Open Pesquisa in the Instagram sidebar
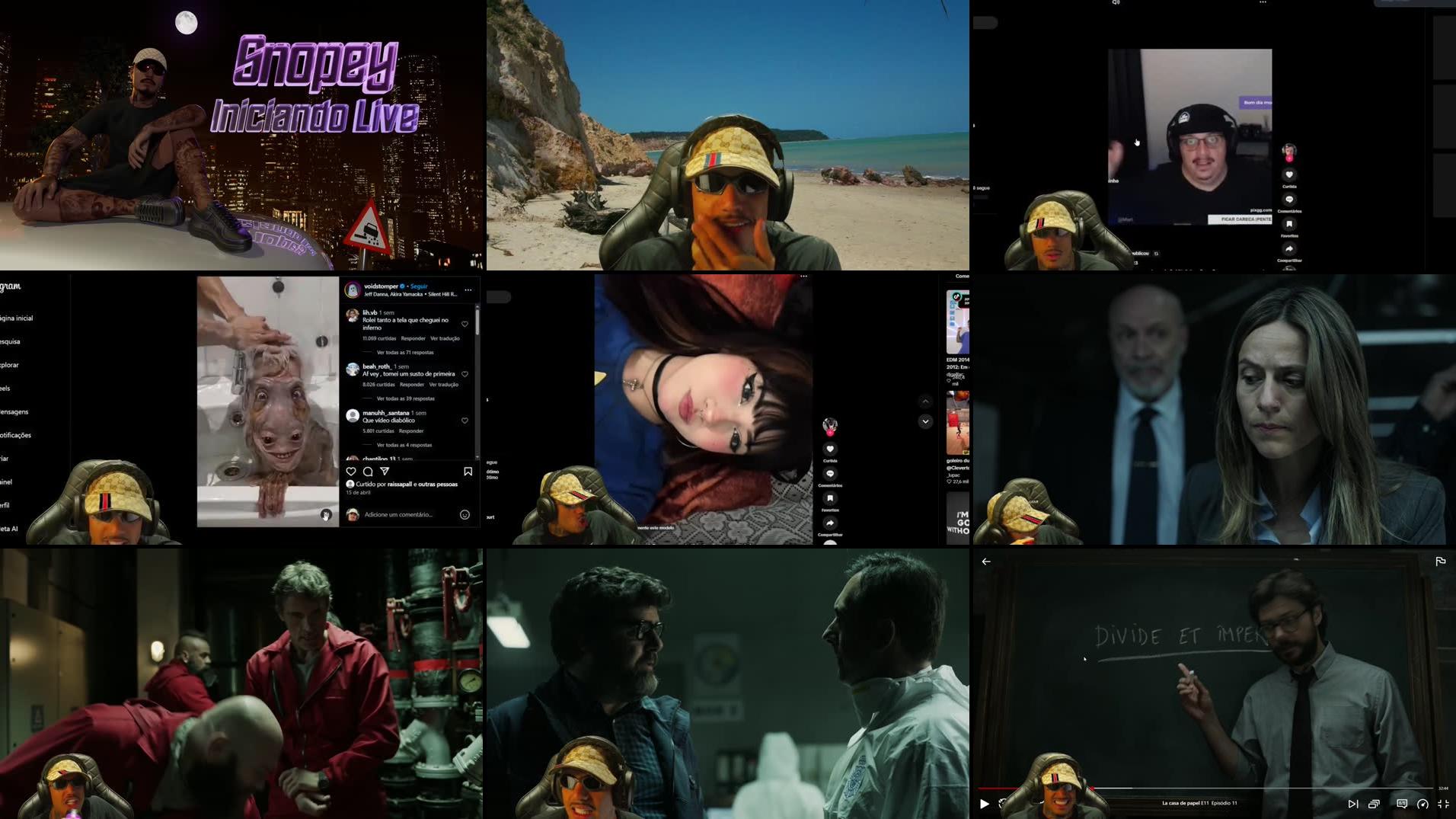Image resolution: width=1456 pixels, height=819 pixels. click(10, 342)
